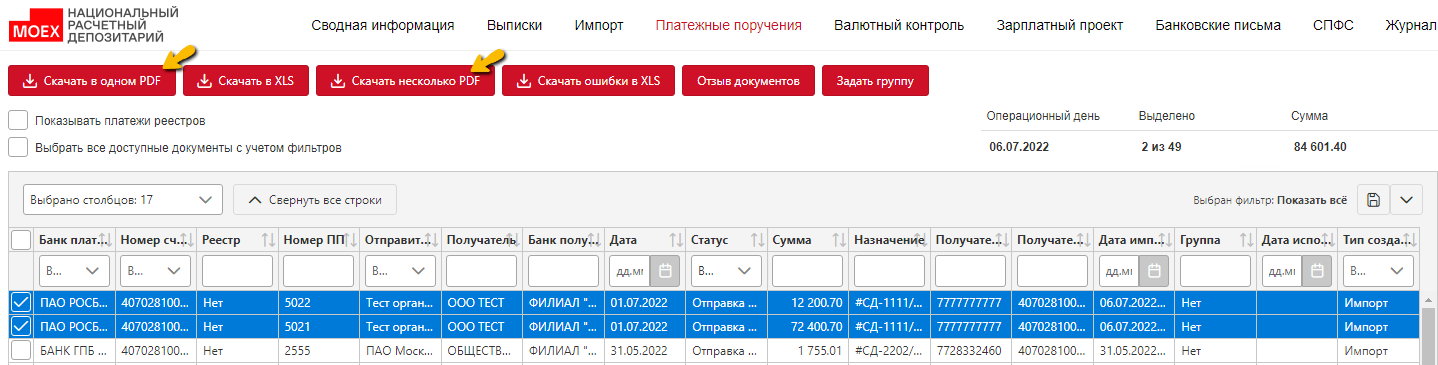Screen dimensions: 1438x365
Task: Collapse rows with Свернуть все строки
Action: coord(315,200)
